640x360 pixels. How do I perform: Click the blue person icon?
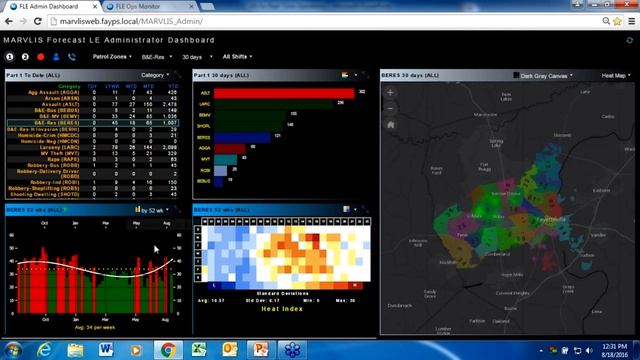(56, 57)
